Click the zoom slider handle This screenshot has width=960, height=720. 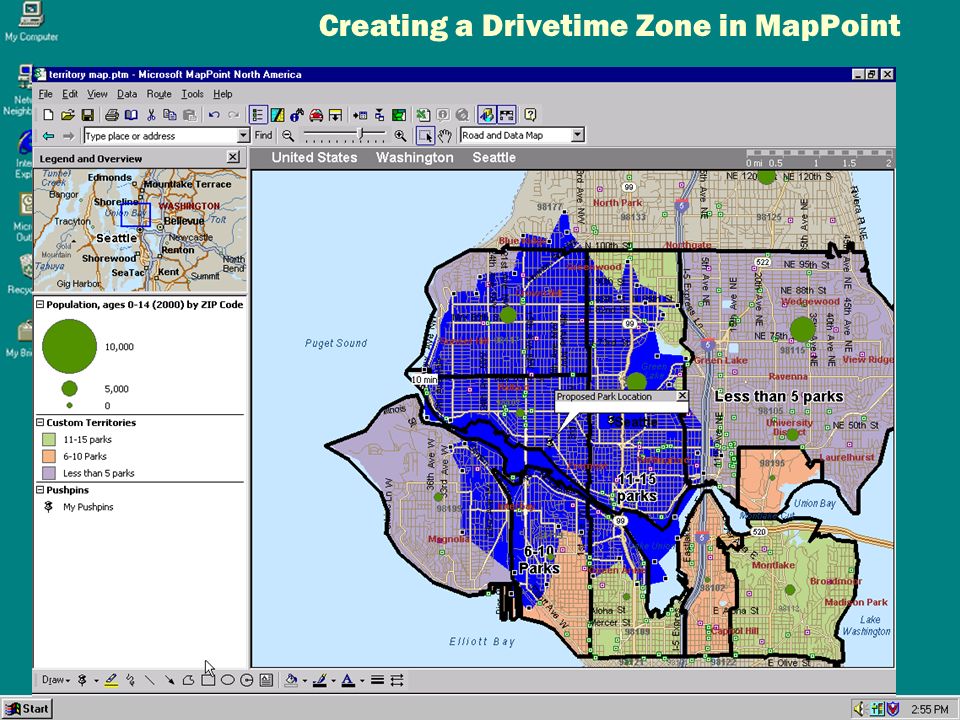pyautogui.click(x=362, y=135)
